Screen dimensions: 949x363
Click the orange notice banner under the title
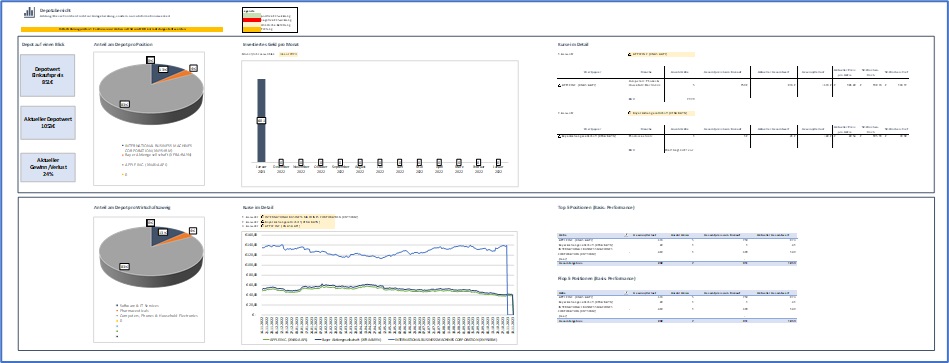pos(122,29)
